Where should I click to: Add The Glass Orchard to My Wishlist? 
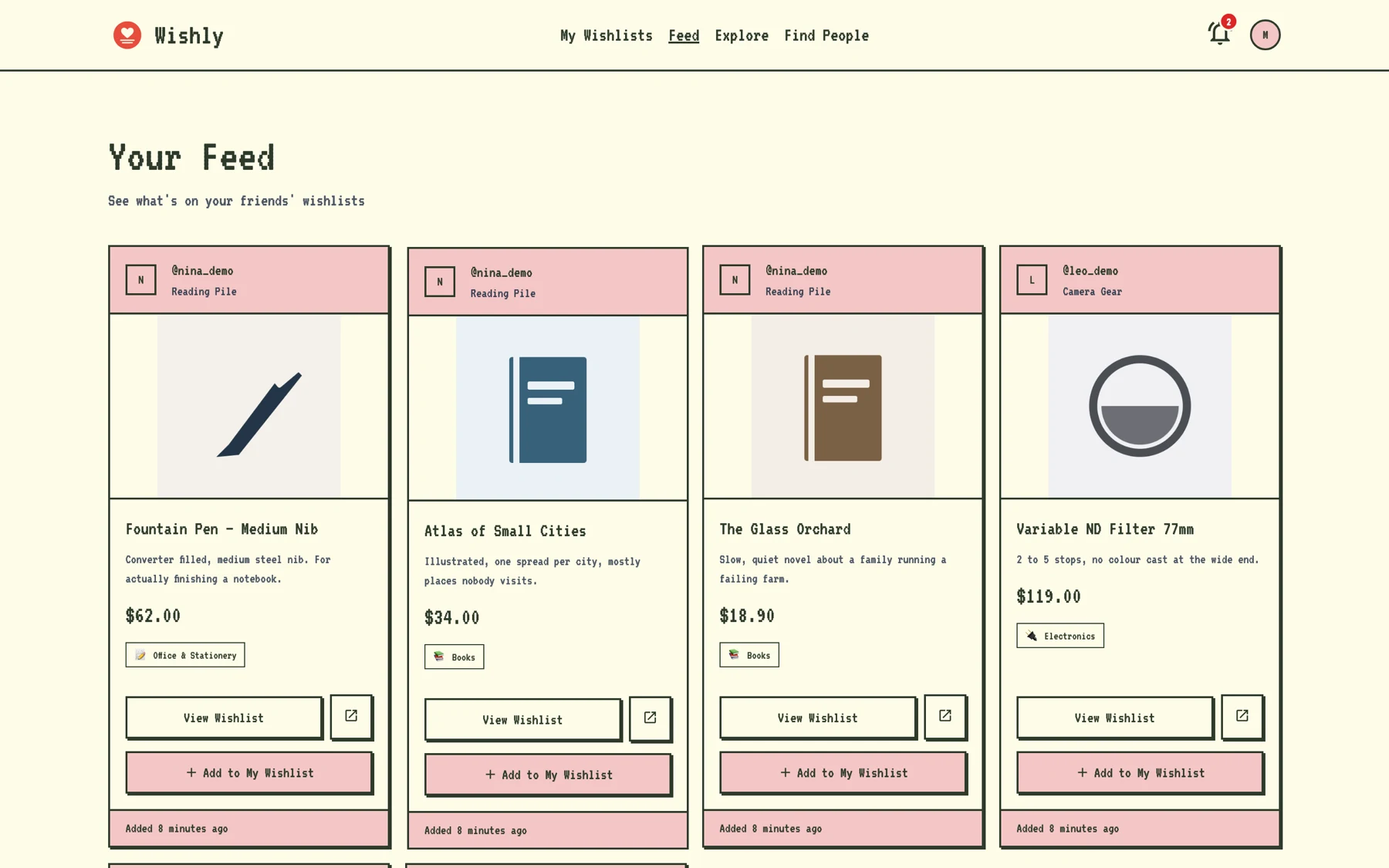[x=843, y=772]
